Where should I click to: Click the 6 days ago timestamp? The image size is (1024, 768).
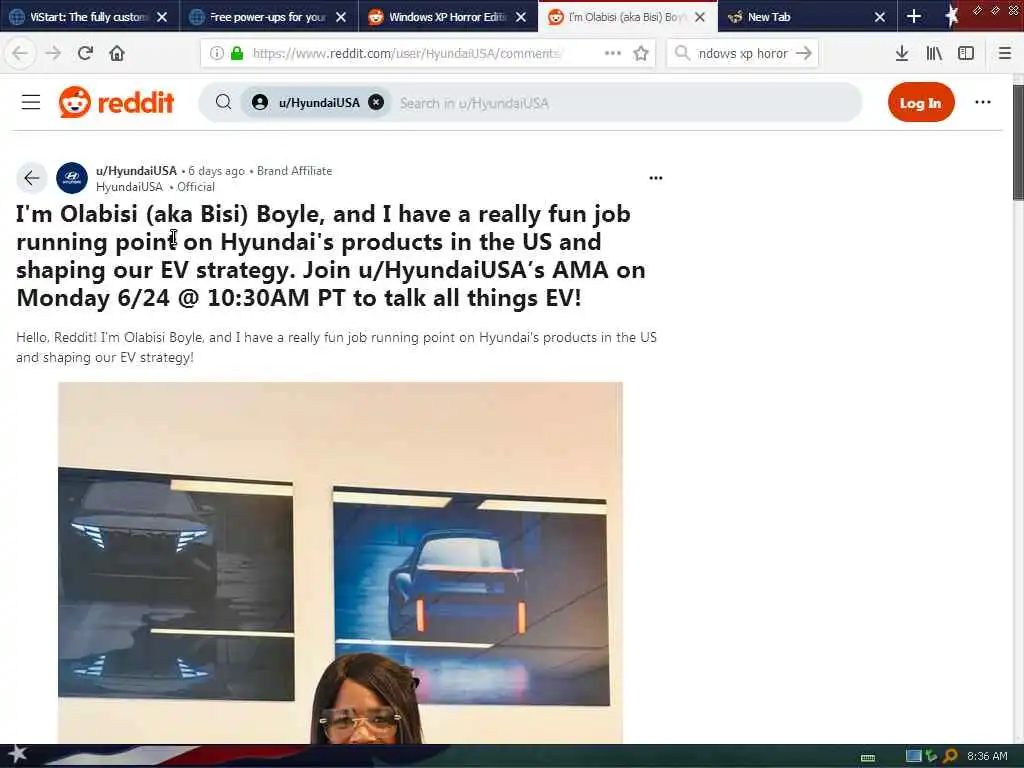click(216, 170)
